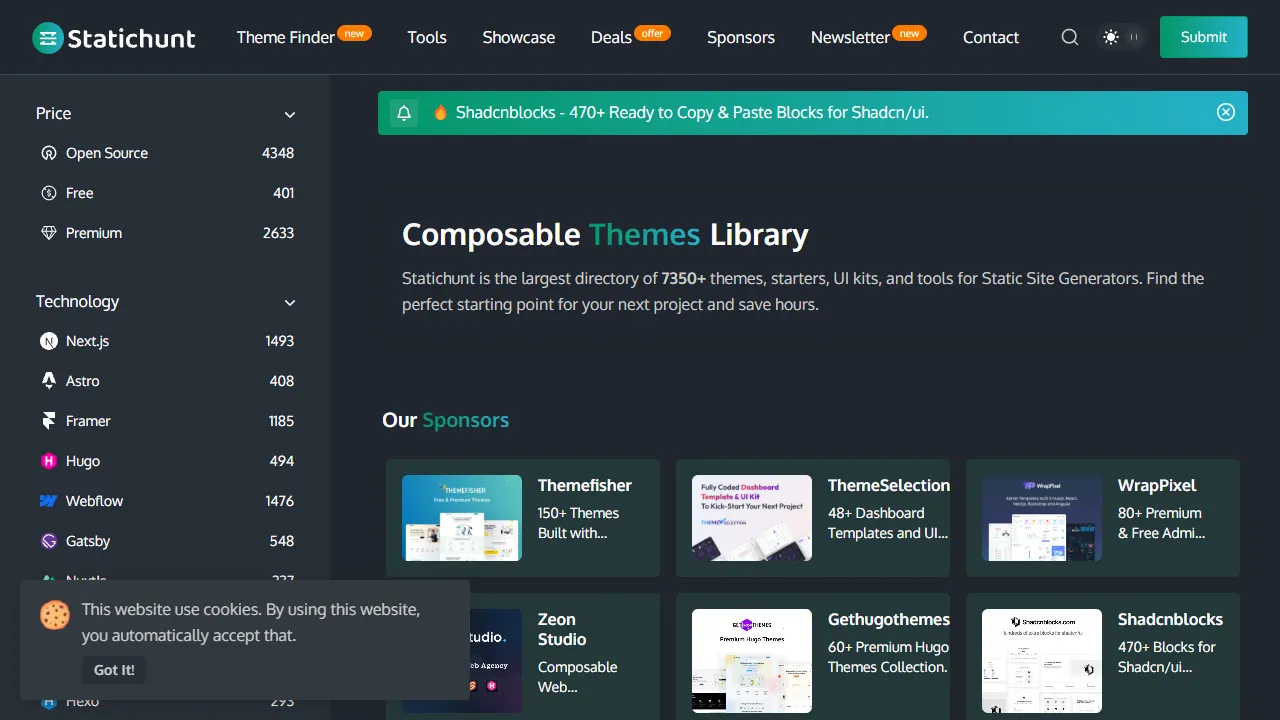
Task: Open the Gethugothemes sponsor thumbnail
Action: [x=752, y=661]
